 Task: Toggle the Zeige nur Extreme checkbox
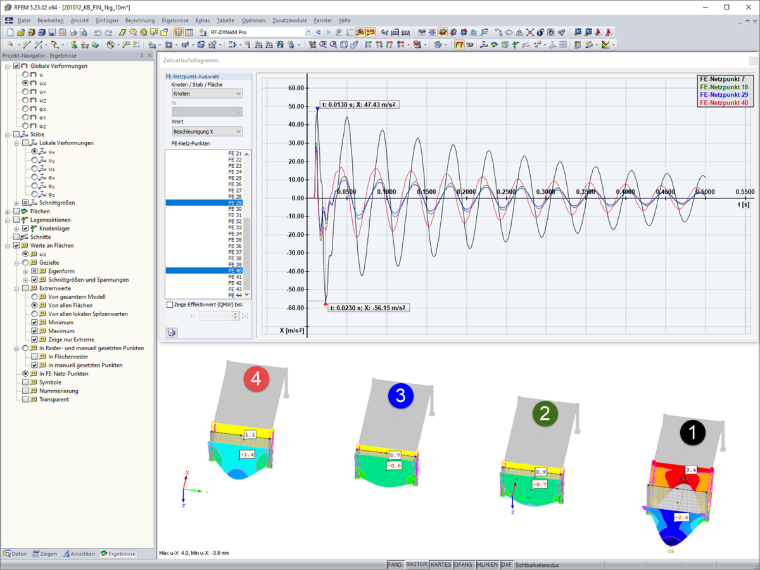point(34,340)
